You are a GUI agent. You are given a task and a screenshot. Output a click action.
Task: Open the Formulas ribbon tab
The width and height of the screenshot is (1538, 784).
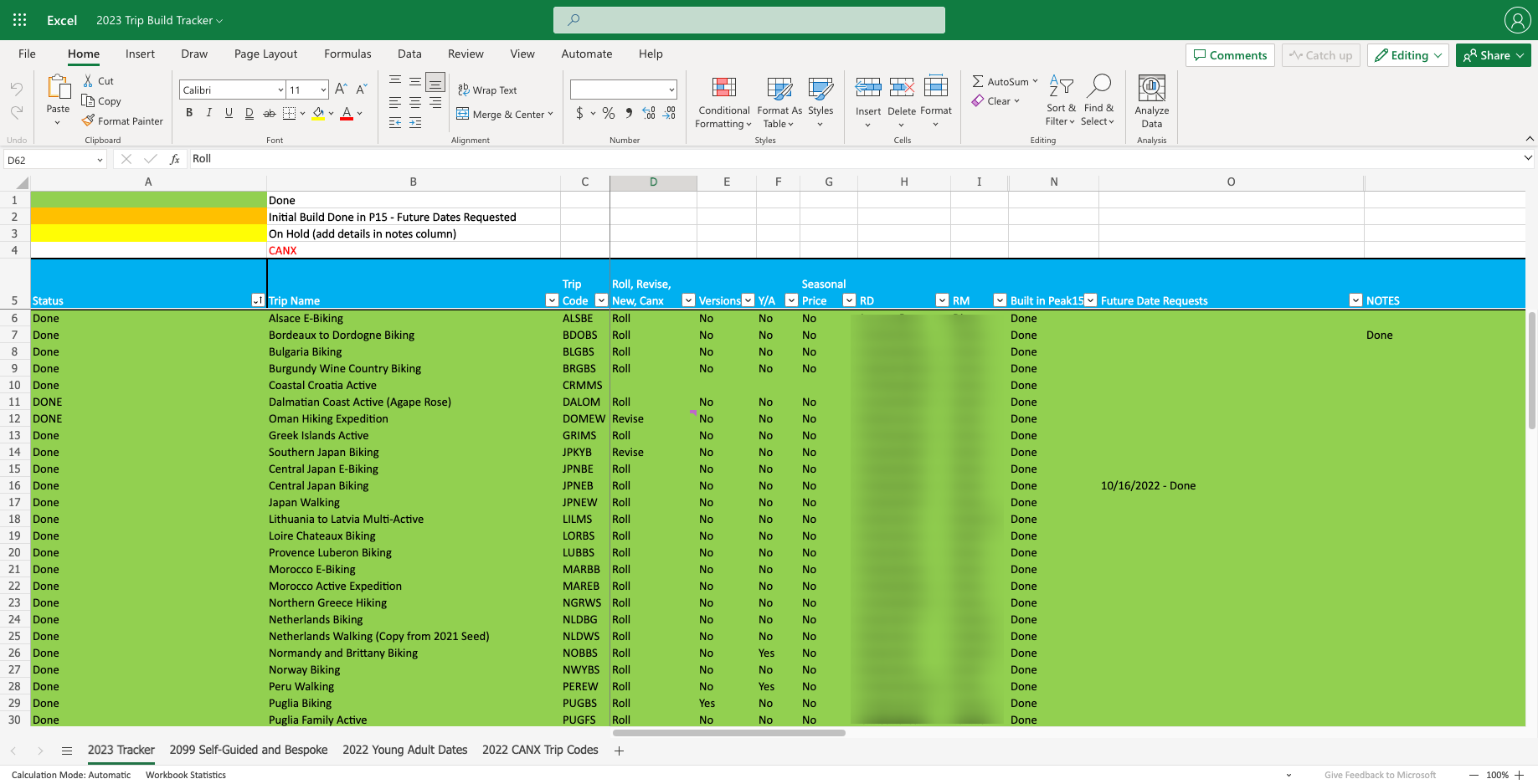point(347,54)
